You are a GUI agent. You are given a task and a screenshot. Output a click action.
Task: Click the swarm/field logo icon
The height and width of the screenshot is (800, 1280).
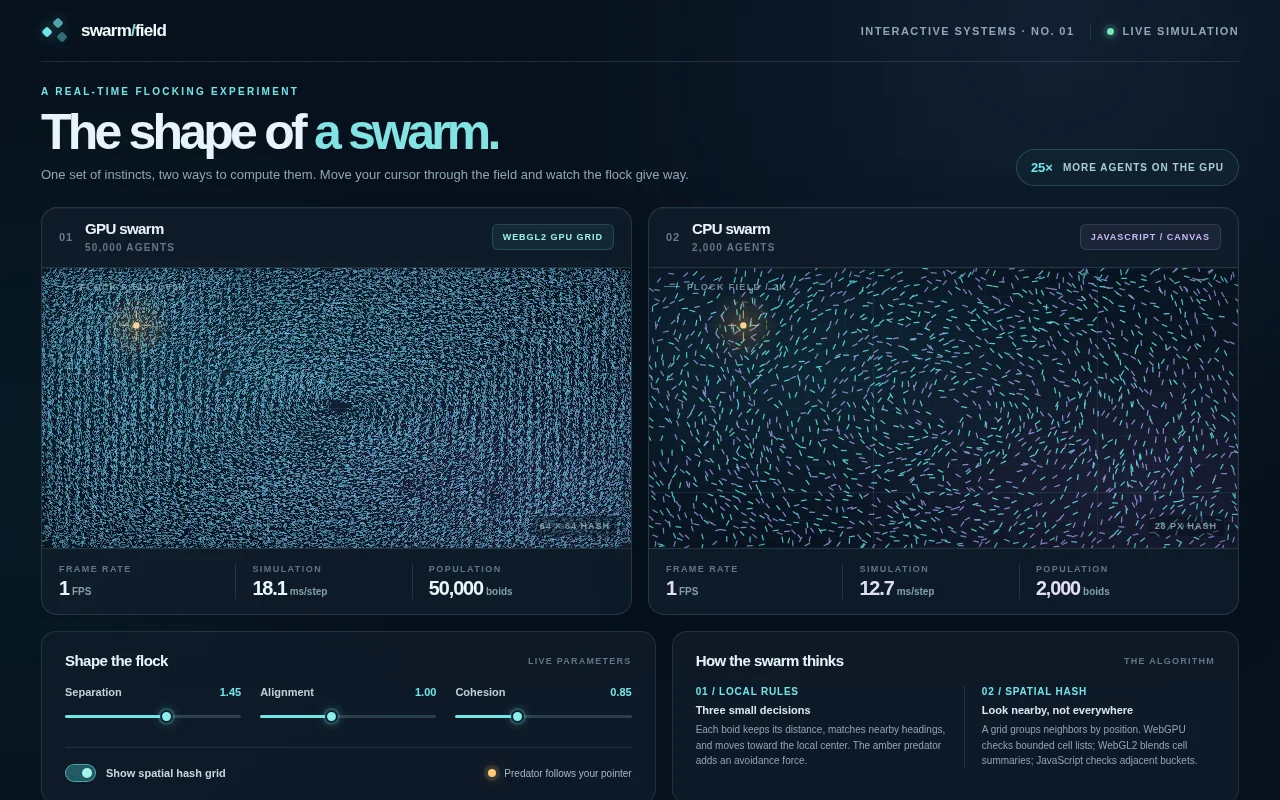pos(54,30)
